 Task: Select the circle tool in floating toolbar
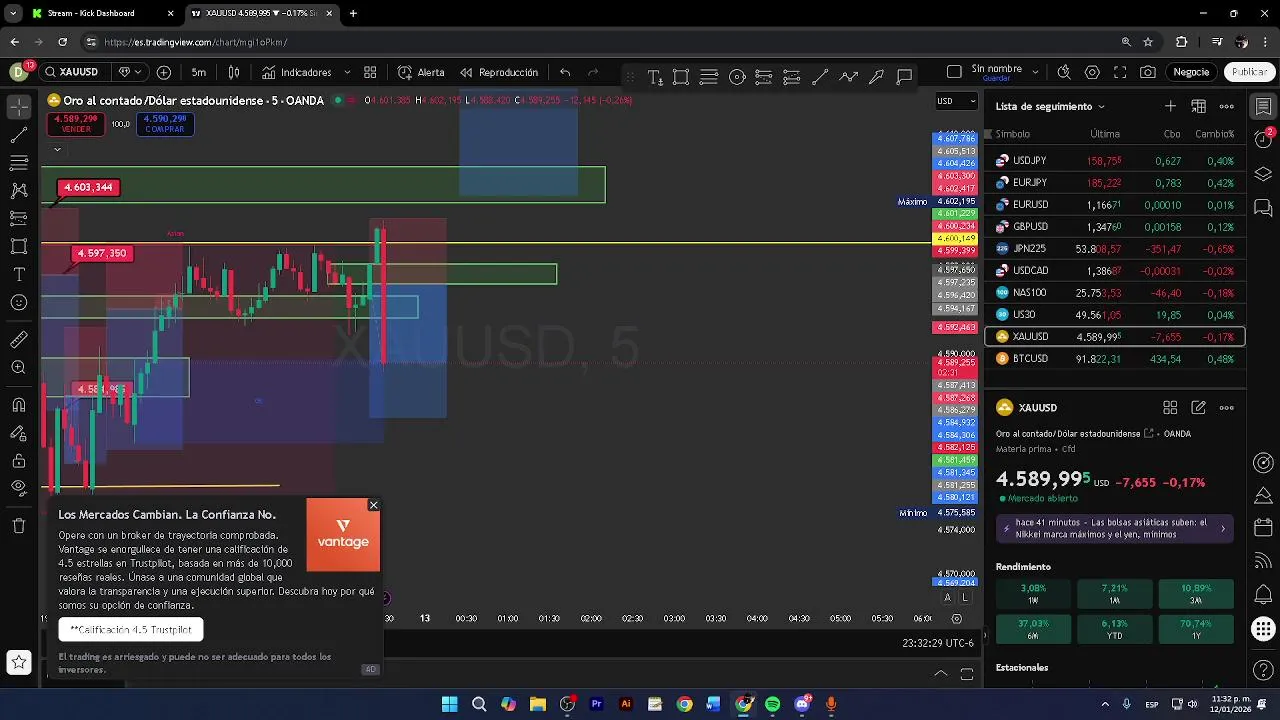pos(737,77)
